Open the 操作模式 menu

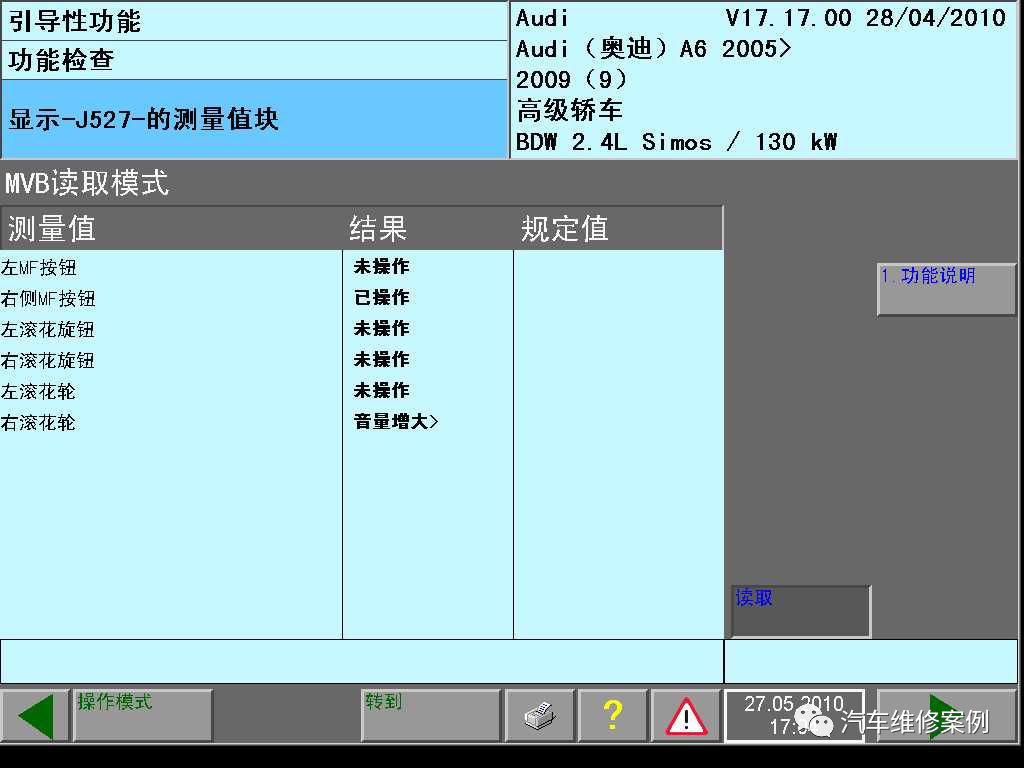click(x=143, y=716)
